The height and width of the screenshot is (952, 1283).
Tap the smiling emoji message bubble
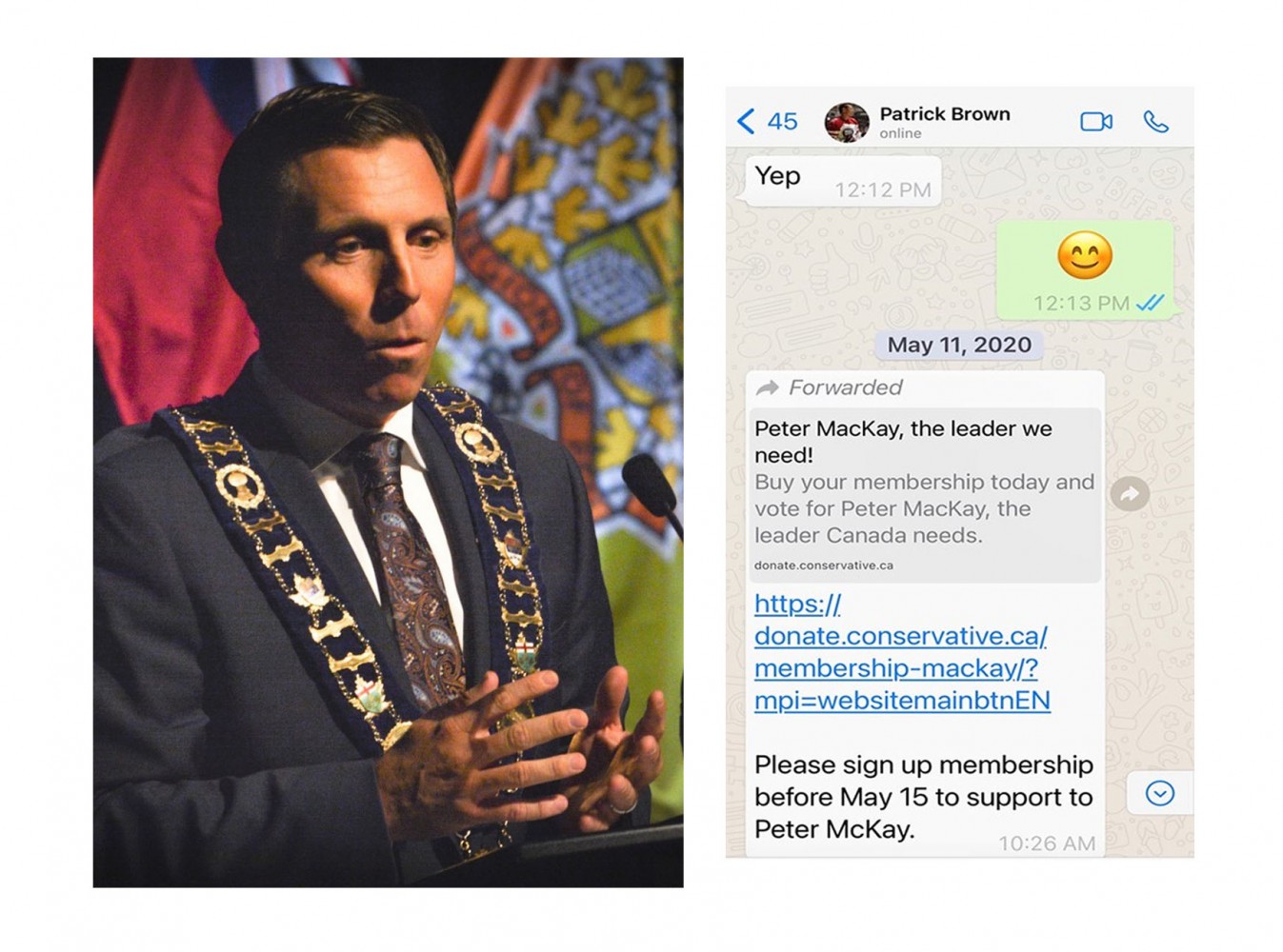pyautogui.click(x=1085, y=268)
